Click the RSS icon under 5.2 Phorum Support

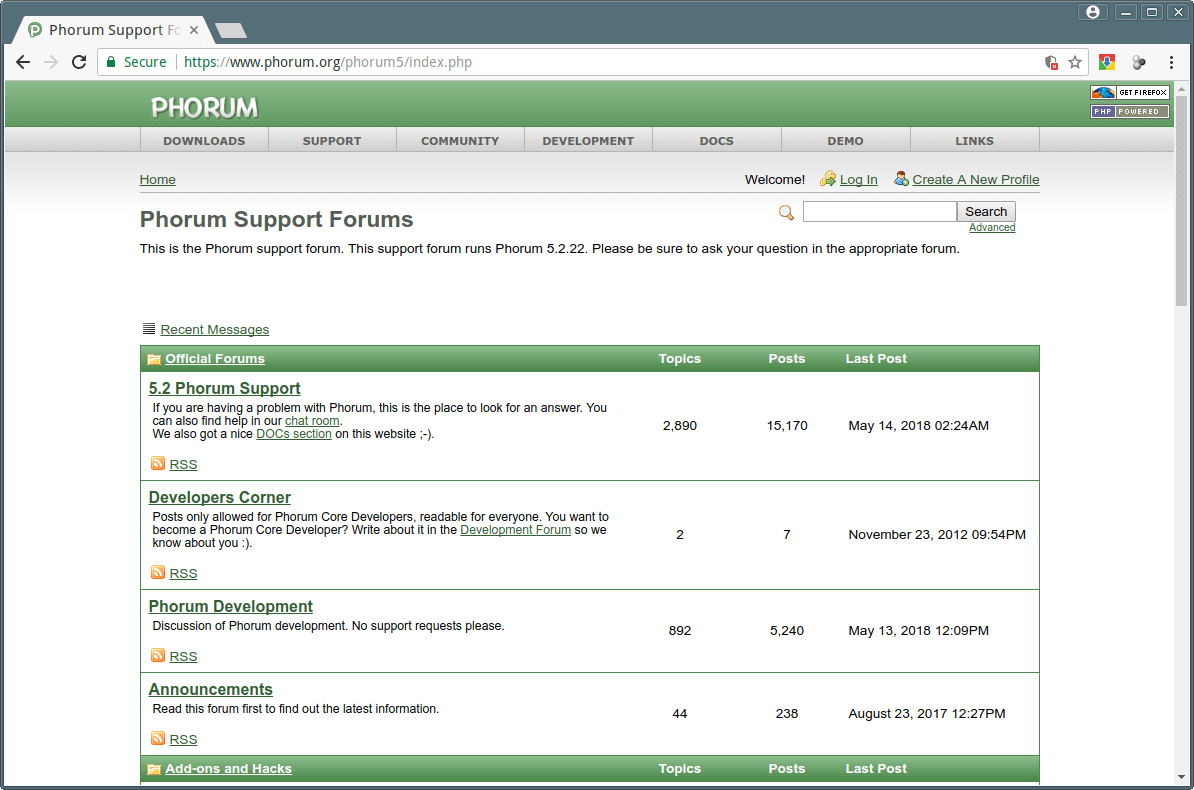[x=158, y=464]
